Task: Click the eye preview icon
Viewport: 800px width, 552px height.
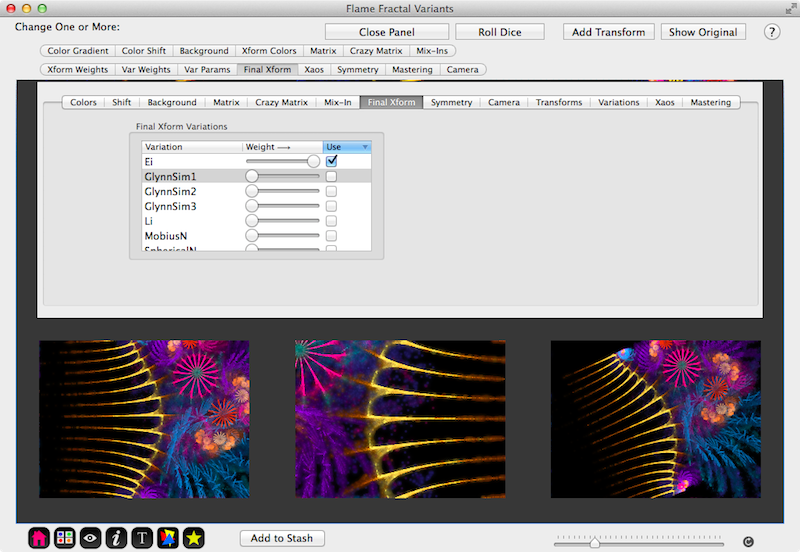Action: 90,538
